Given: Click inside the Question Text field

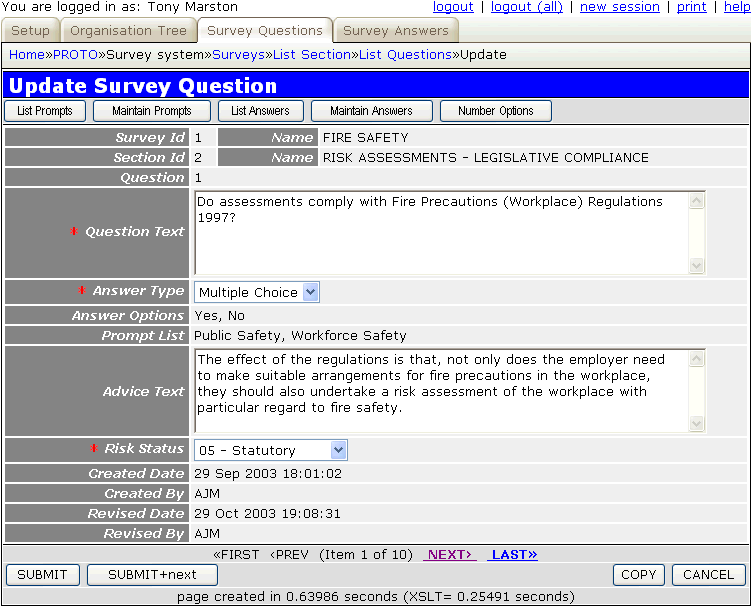Looking at the screenshot, I should click(440, 232).
